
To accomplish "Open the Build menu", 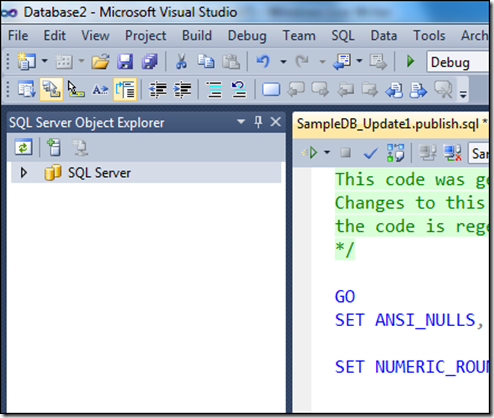I will [x=197, y=36].
